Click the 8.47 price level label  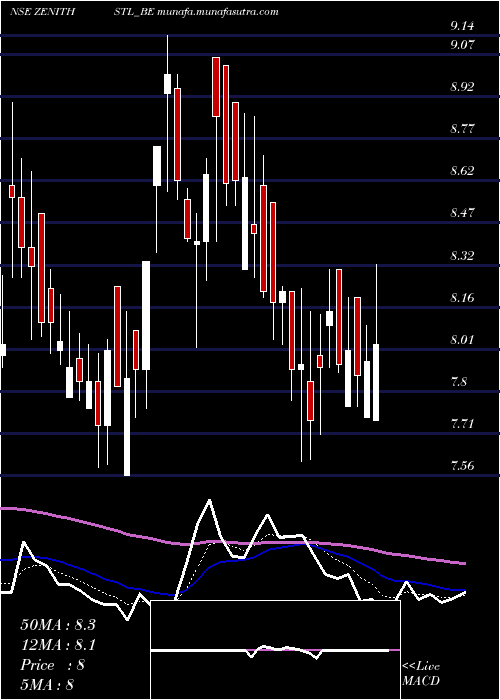[x=462, y=212]
